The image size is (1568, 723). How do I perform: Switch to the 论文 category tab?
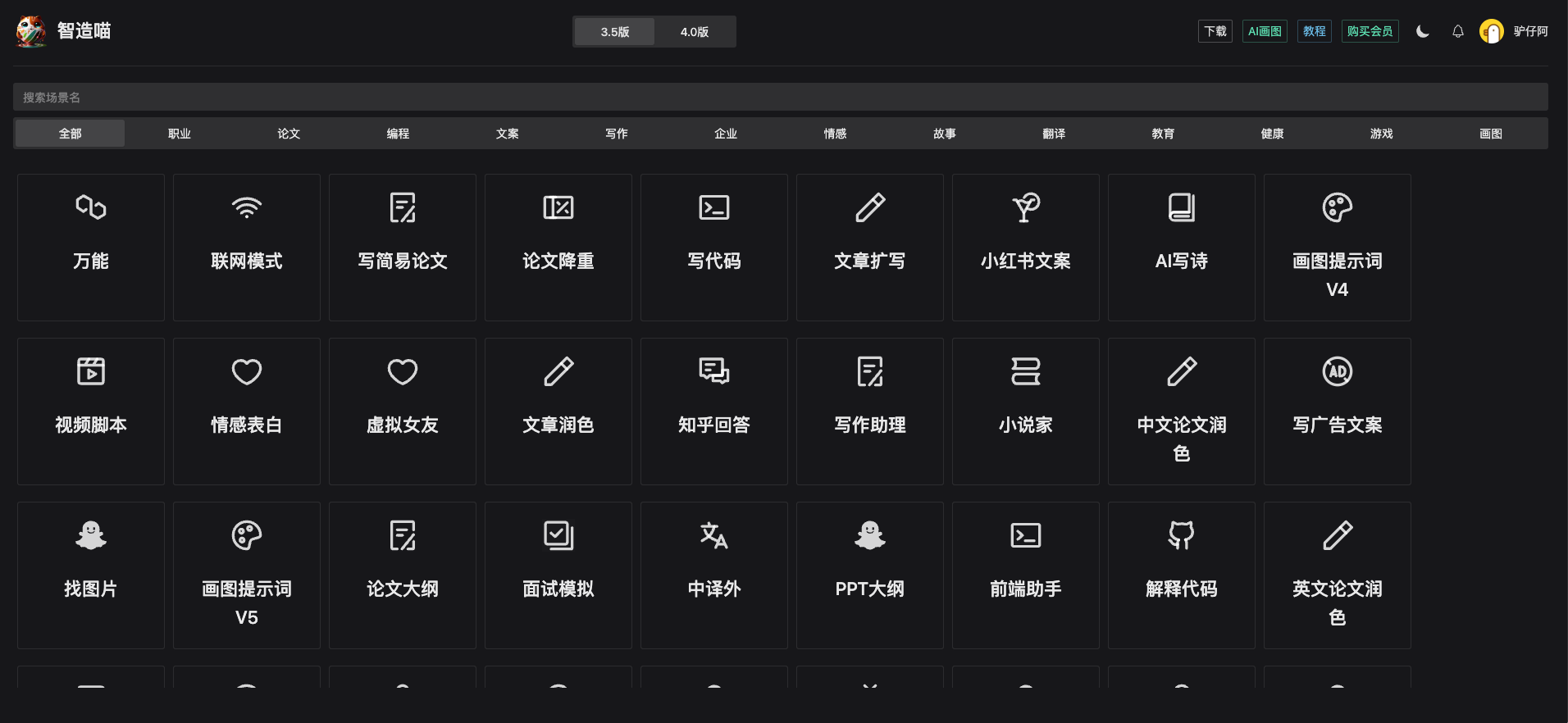(289, 134)
